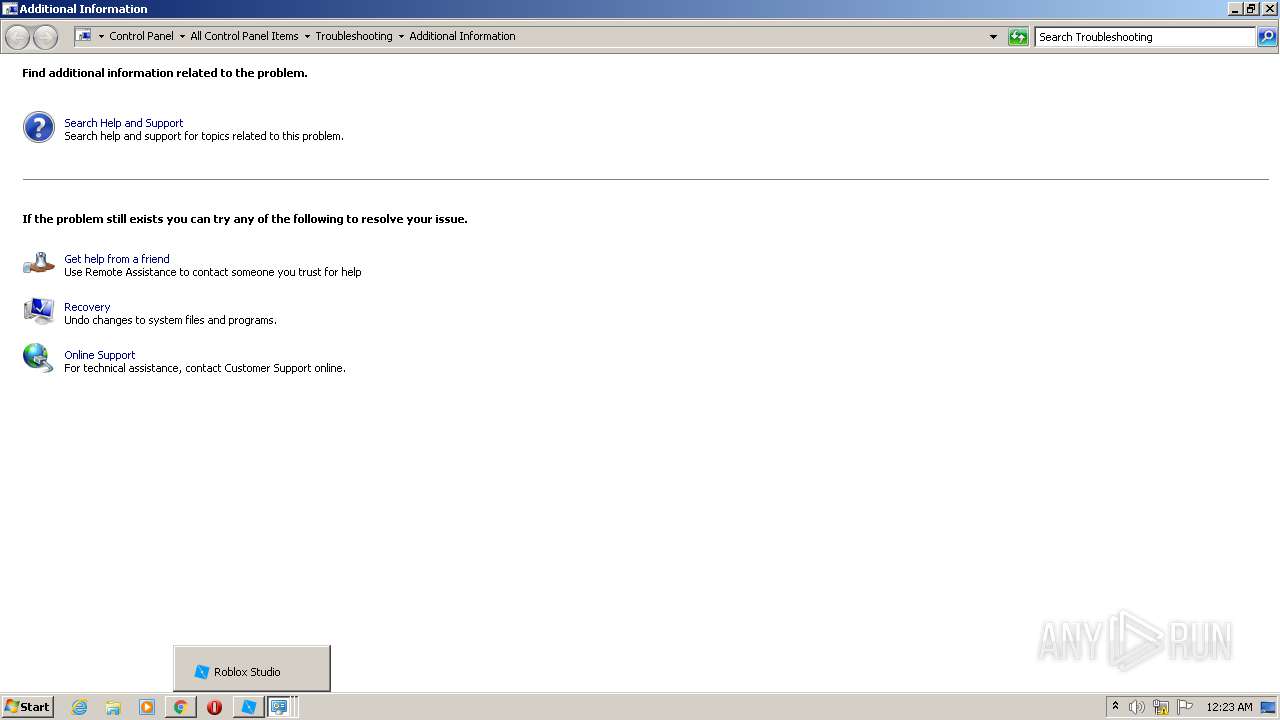Expand the dropdown arrow after Troubleshooting
This screenshot has height=720, width=1280.
[401, 37]
